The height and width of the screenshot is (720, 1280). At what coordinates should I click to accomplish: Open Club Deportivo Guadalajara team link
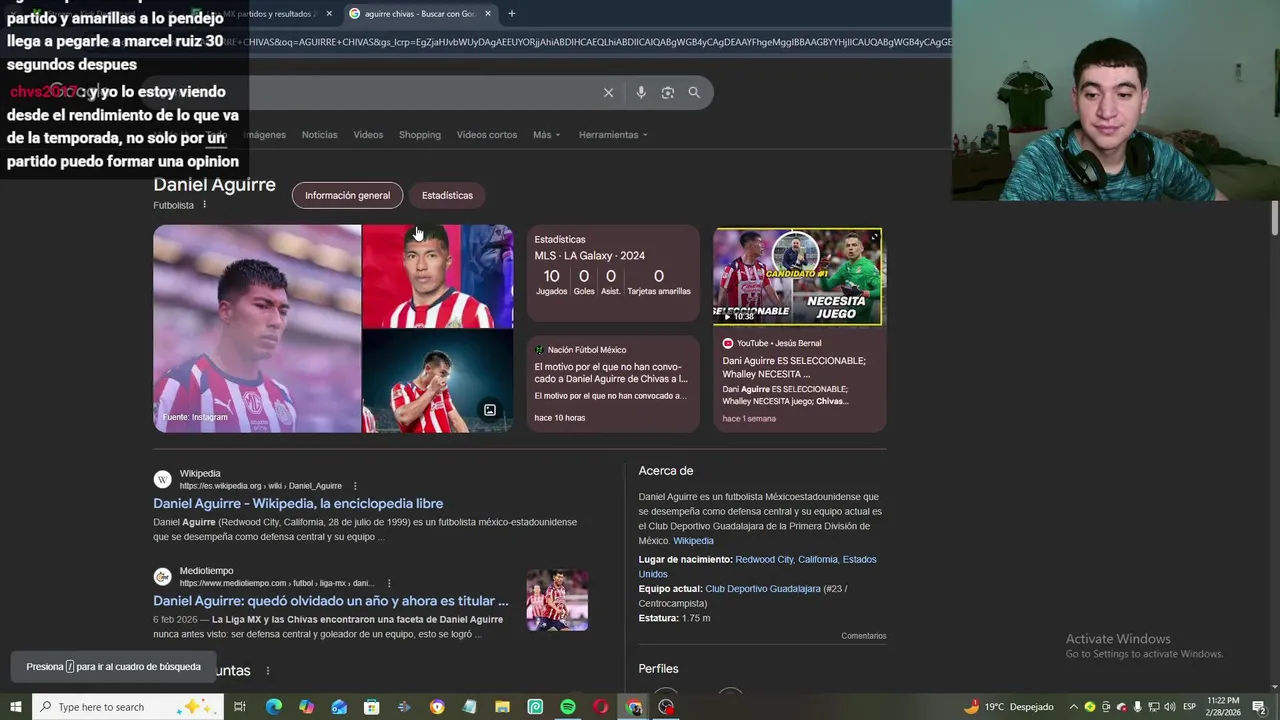pyautogui.click(x=763, y=589)
